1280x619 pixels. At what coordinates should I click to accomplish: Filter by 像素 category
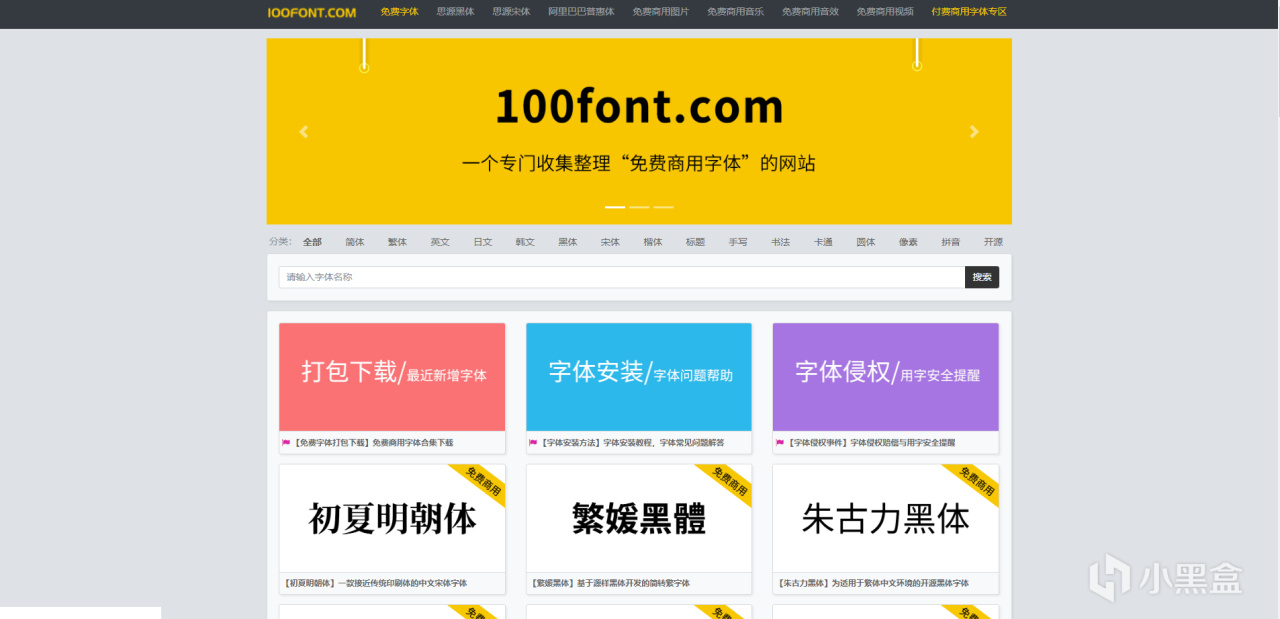[908, 242]
